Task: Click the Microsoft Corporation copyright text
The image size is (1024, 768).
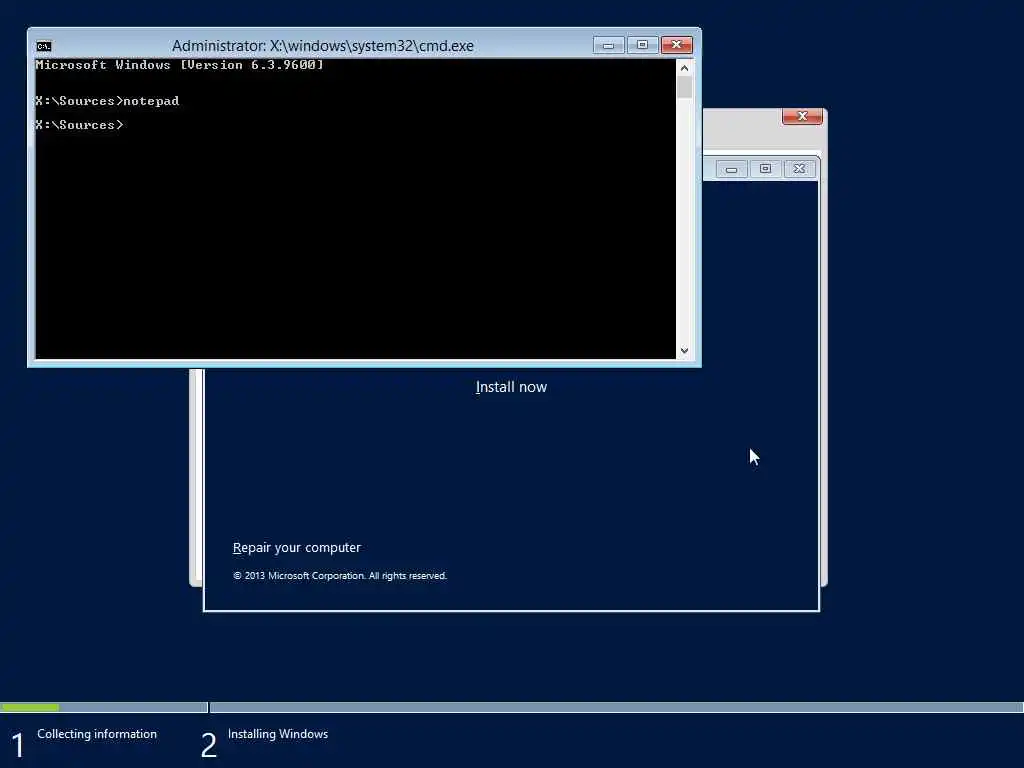Action: click(x=340, y=576)
